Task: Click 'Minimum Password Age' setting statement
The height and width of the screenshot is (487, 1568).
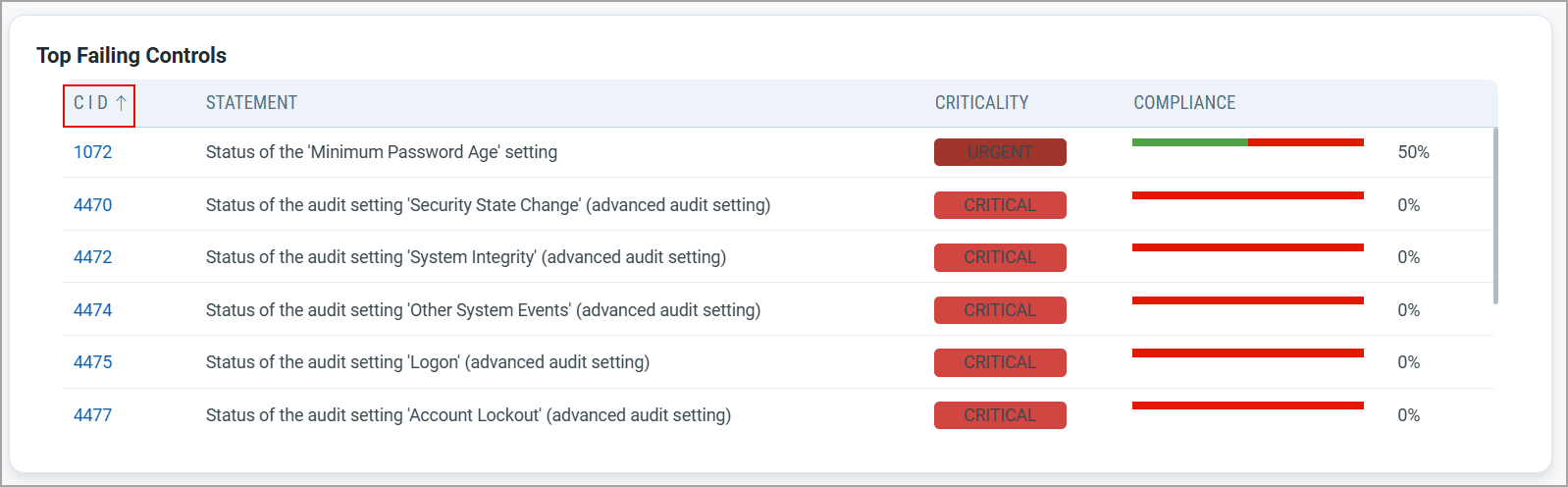Action: point(382,152)
